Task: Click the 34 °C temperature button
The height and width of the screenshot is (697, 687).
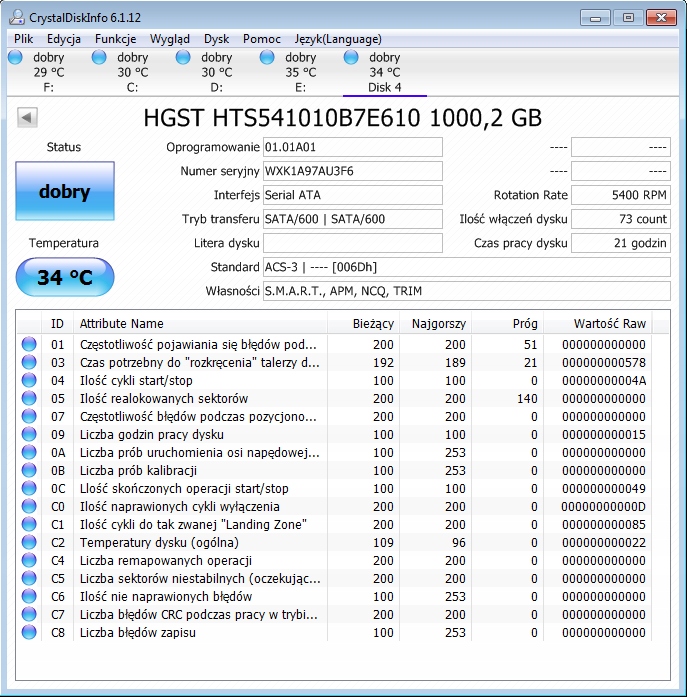Action: pyautogui.click(x=64, y=277)
